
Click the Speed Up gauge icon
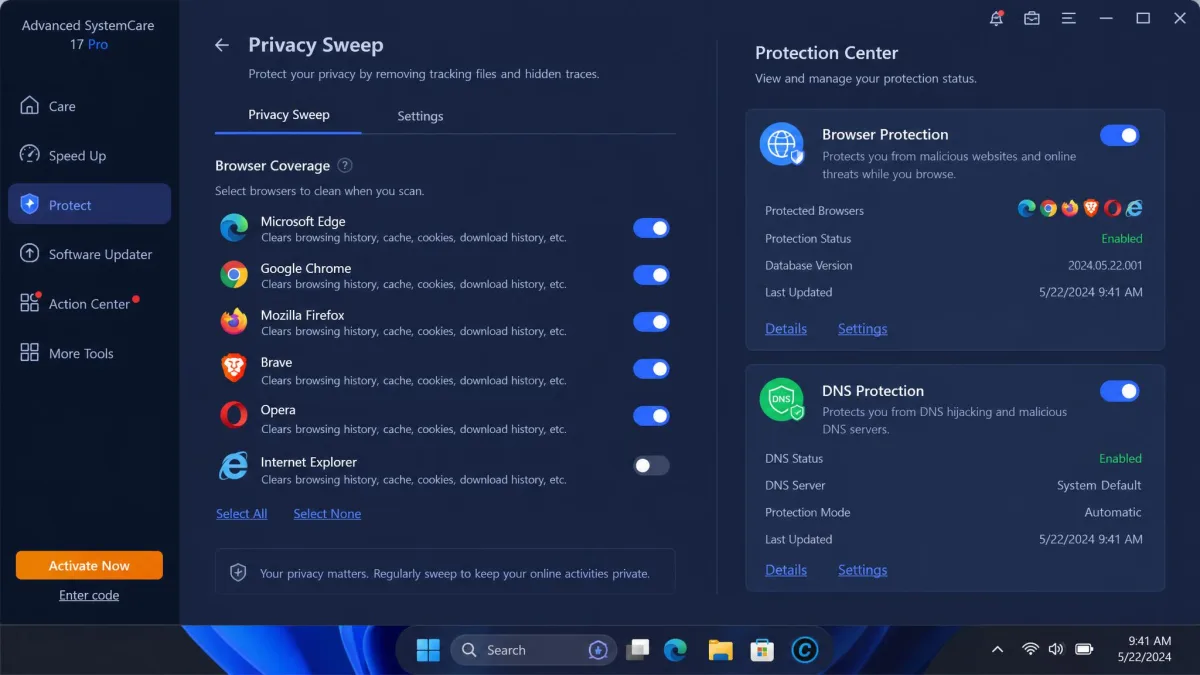coord(30,155)
